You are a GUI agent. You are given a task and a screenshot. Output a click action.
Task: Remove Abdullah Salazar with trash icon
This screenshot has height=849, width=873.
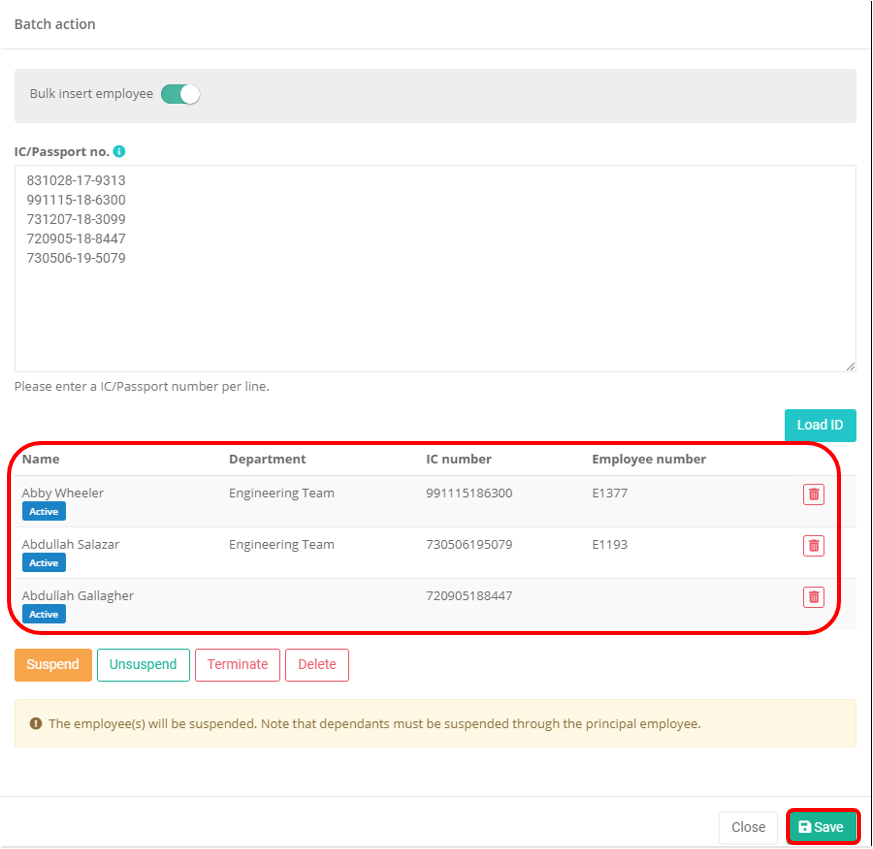coord(813,545)
